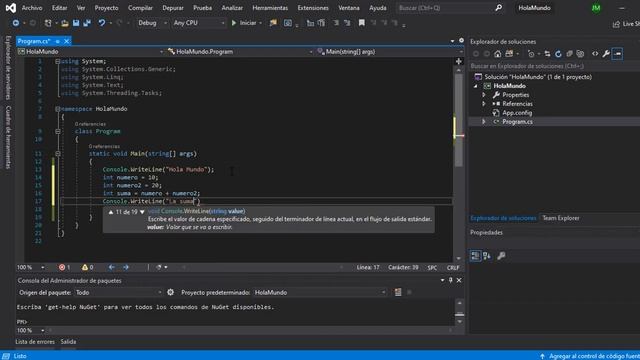This screenshot has width=640, height=360.
Task: Expand the Program.cs node in Solution Explorer
Action: pos(484,122)
